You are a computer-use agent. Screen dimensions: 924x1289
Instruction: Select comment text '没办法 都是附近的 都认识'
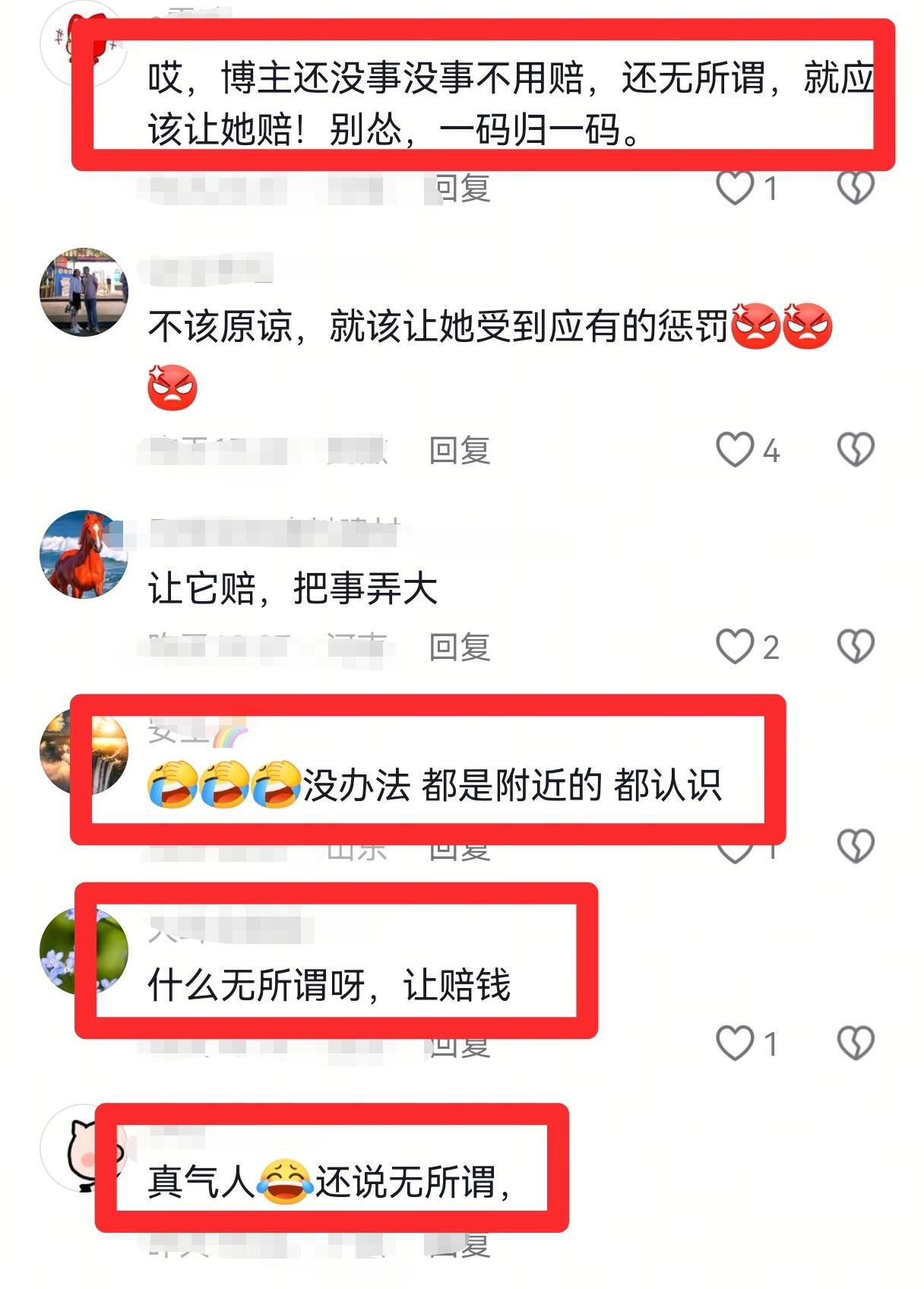click(434, 785)
